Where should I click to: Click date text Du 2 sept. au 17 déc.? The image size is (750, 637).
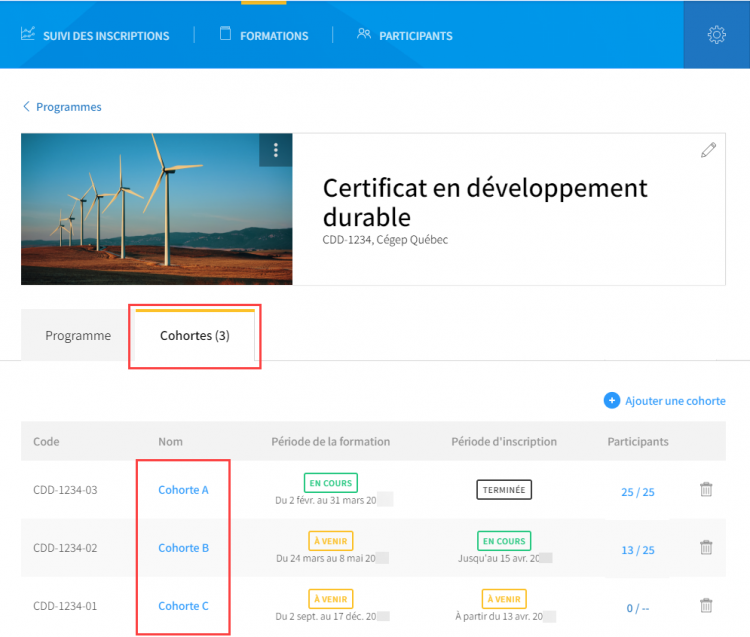(326, 616)
